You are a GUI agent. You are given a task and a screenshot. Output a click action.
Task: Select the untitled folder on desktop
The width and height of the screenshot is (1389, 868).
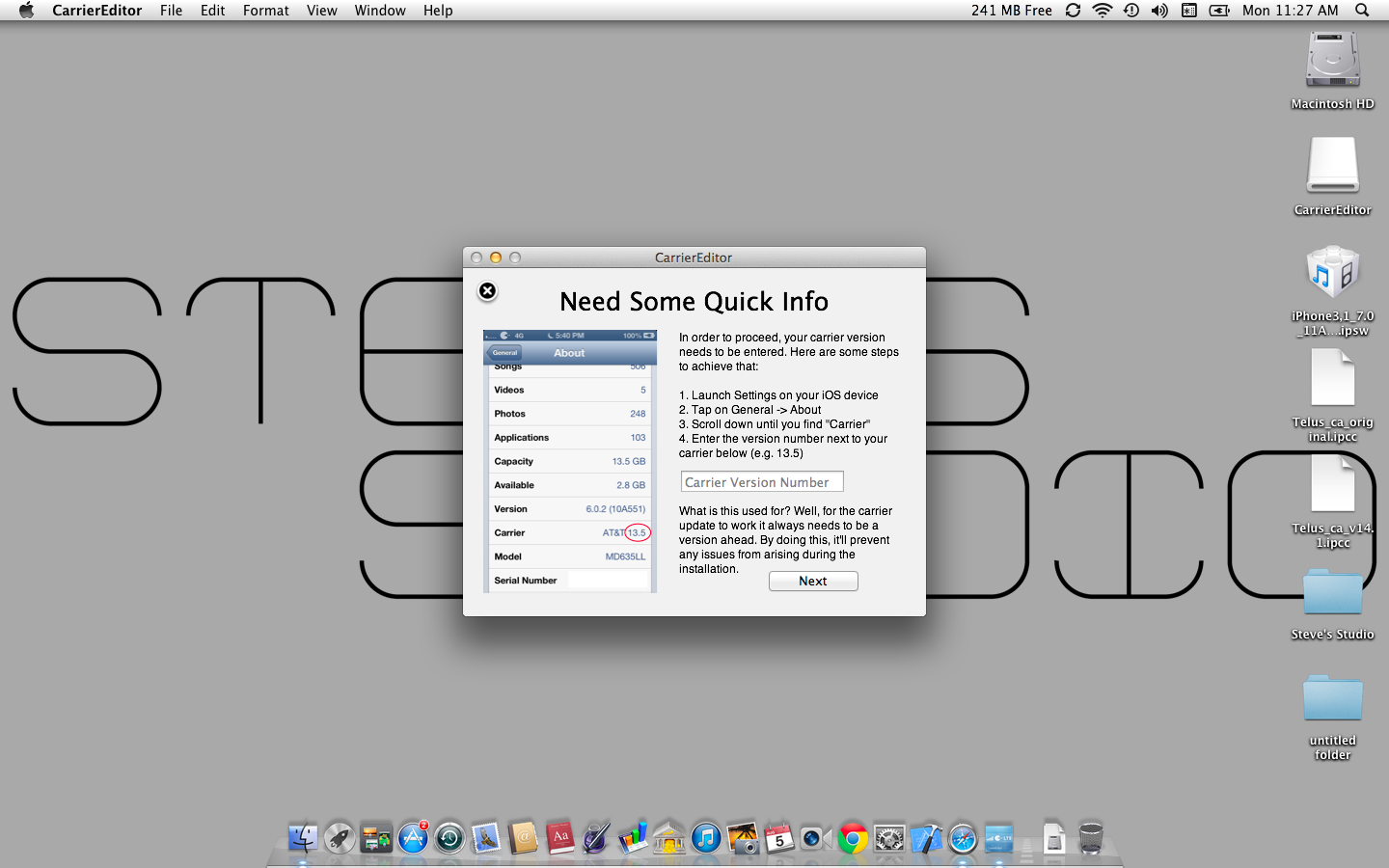tap(1333, 717)
